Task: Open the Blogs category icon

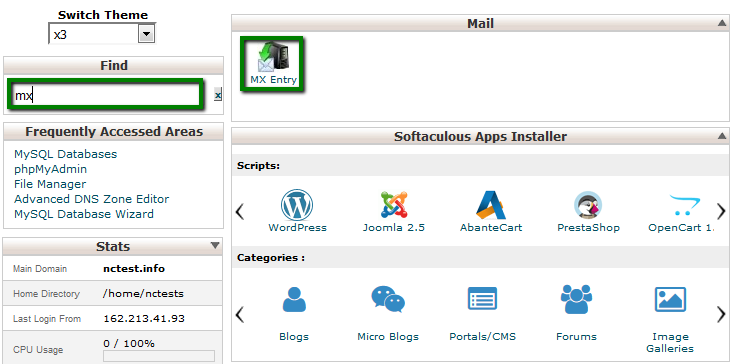Action: click(294, 299)
